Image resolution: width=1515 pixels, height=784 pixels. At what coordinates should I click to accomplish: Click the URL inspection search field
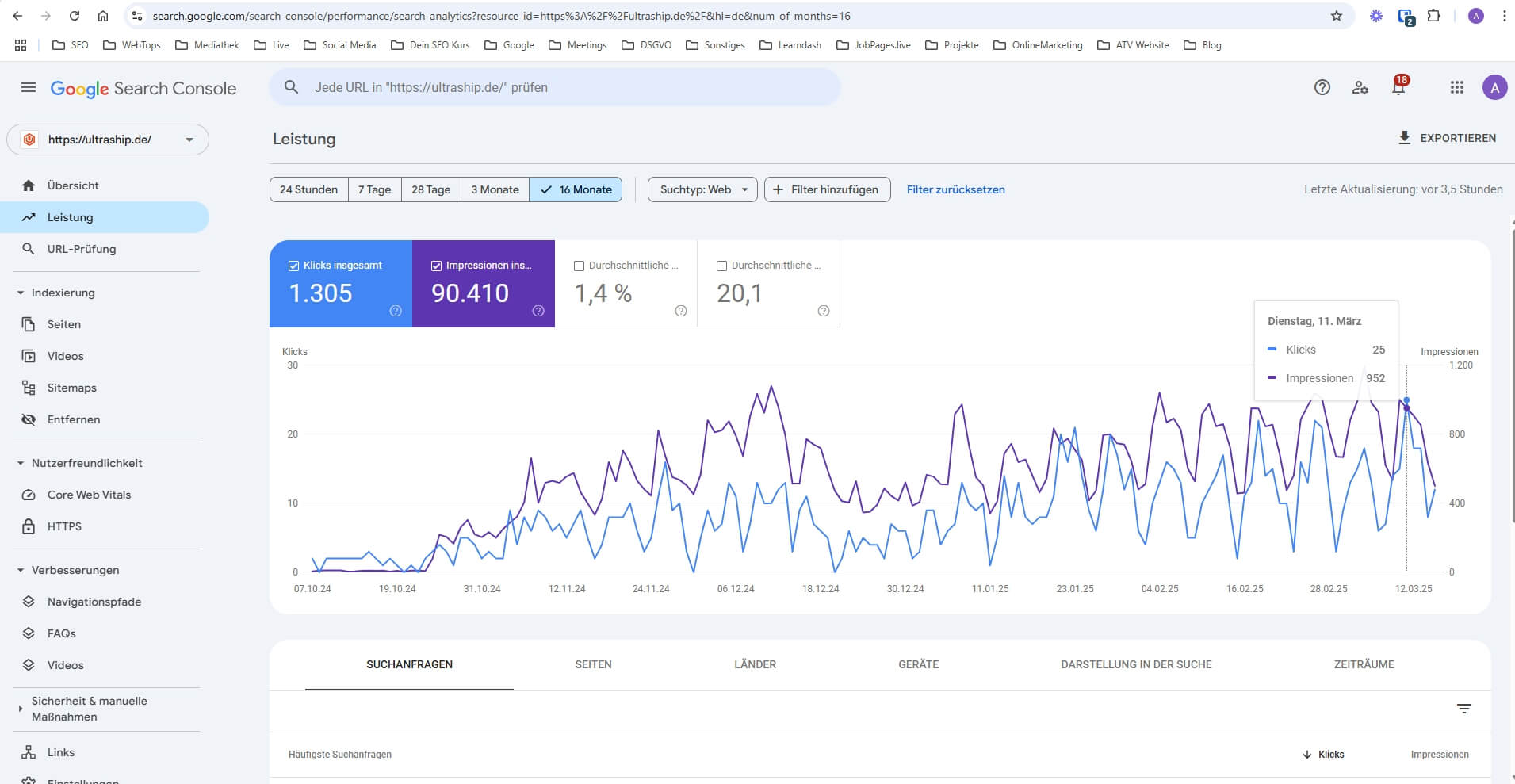[555, 87]
